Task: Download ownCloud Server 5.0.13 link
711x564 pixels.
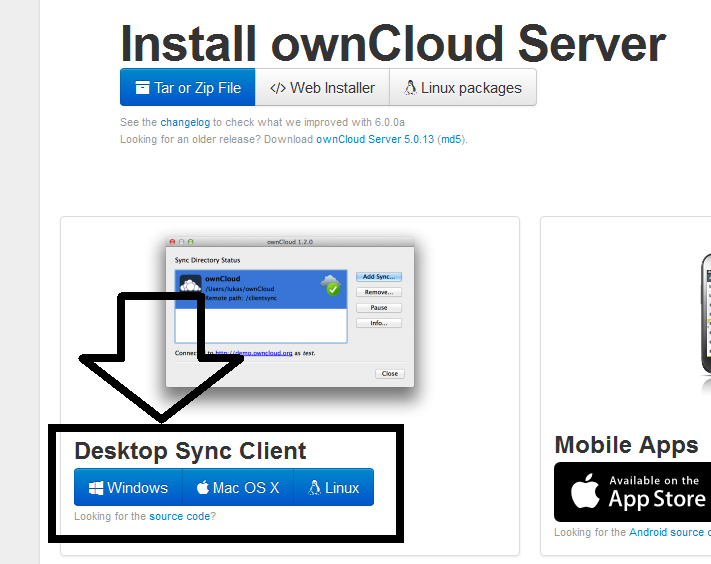Action: [375, 139]
